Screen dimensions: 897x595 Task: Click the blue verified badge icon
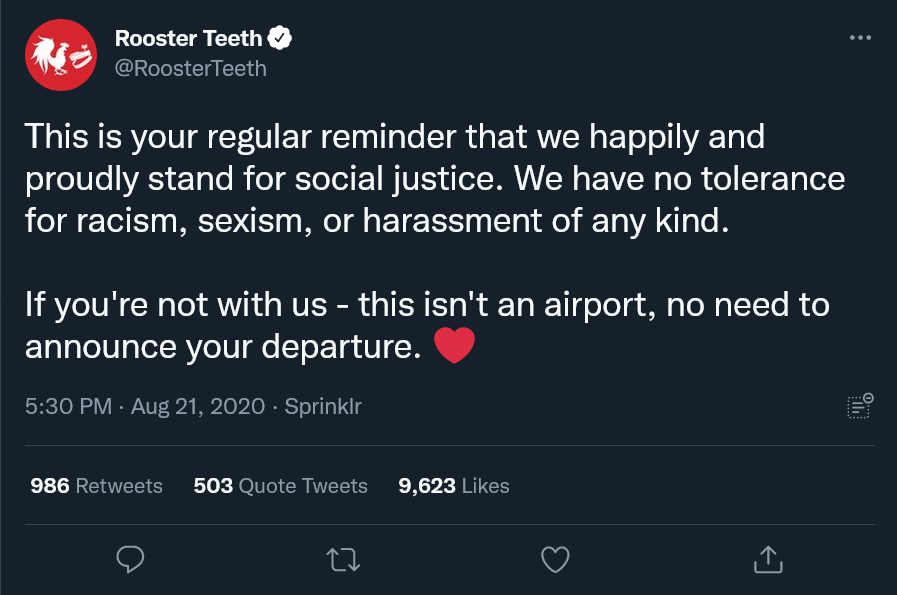(280, 38)
